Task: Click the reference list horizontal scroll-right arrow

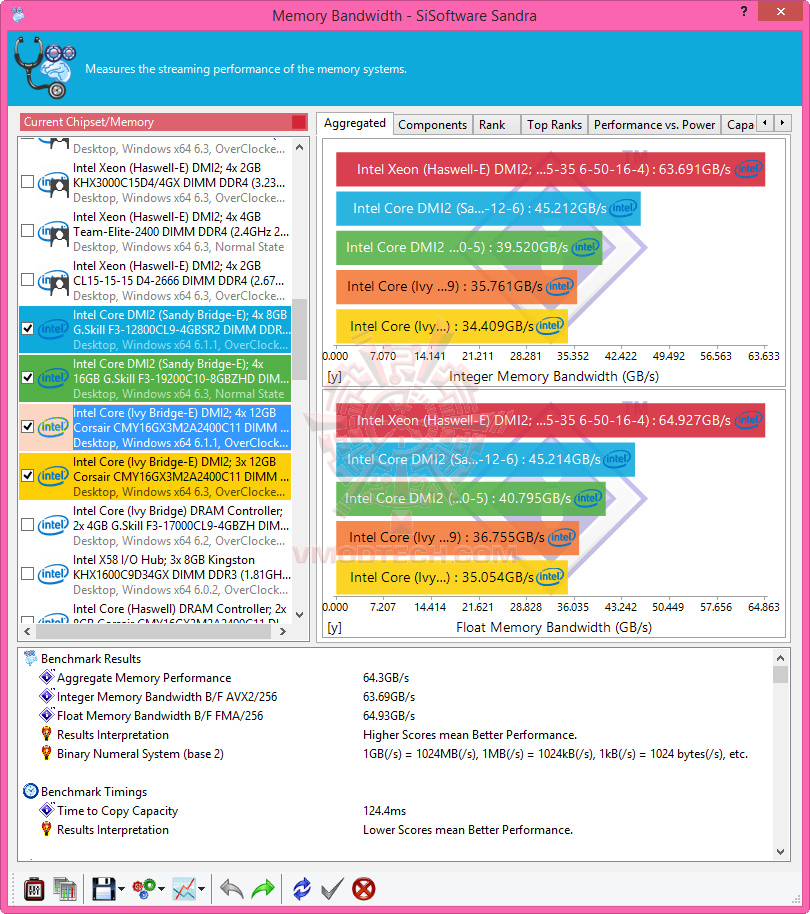Action: (283, 631)
